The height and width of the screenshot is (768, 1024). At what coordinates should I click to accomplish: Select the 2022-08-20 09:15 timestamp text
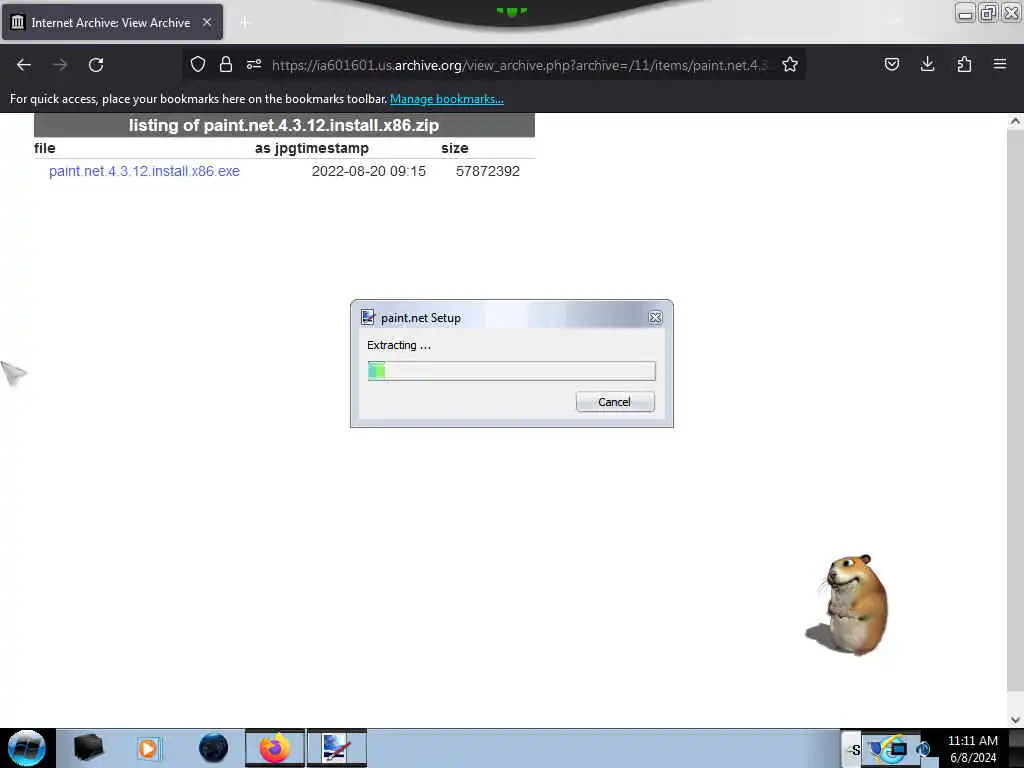[x=369, y=171]
